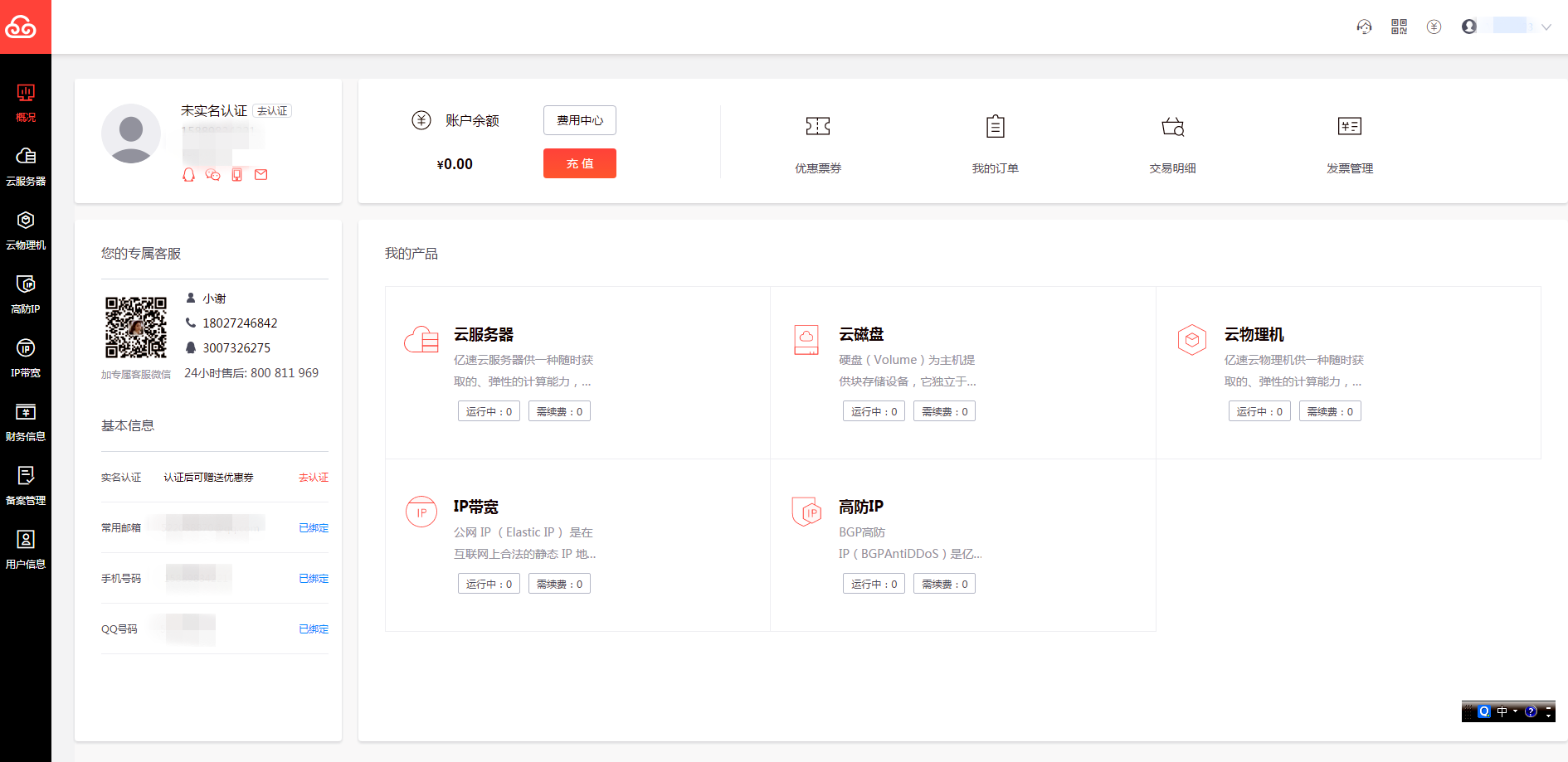Open the 云服务器 sidebar section
1568x762 pixels.
click(x=26, y=165)
